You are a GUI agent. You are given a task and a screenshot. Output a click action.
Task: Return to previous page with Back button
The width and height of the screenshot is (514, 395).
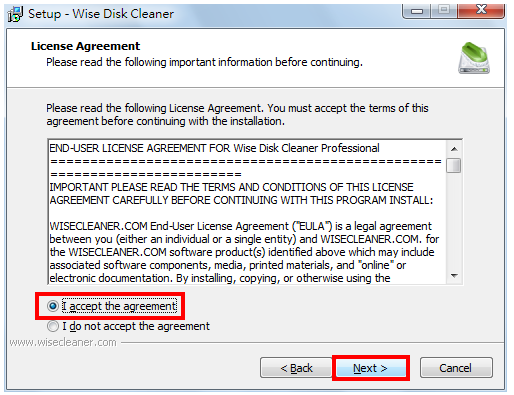pyautogui.click(x=296, y=368)
